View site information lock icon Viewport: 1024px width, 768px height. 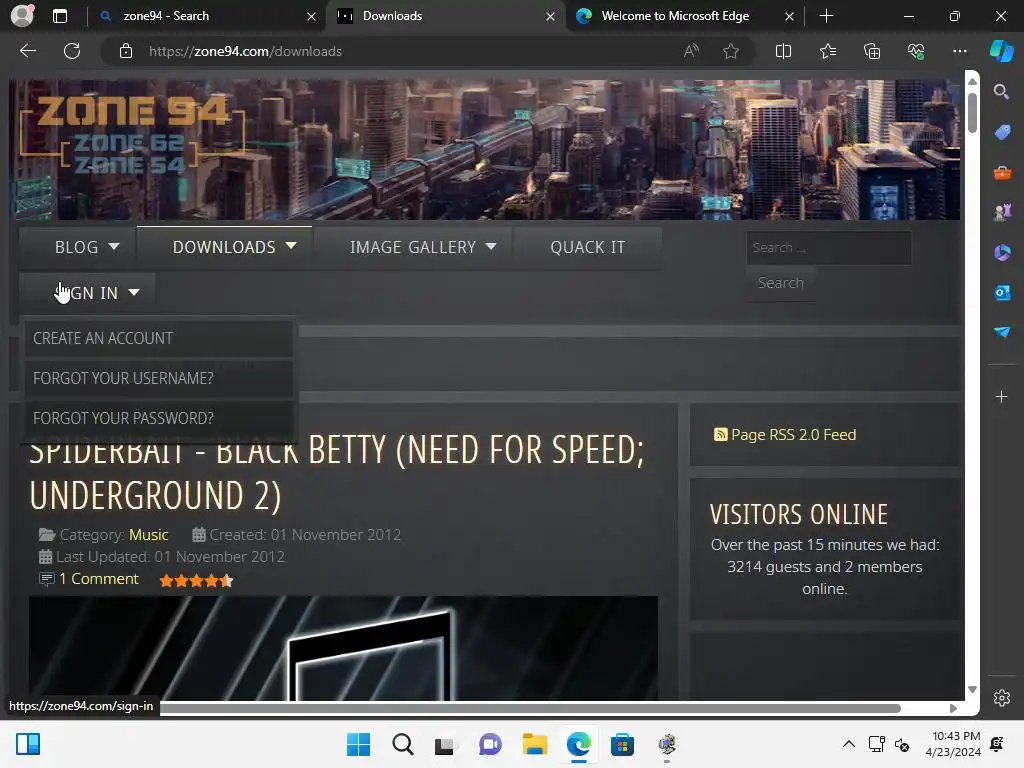(126, 51)
